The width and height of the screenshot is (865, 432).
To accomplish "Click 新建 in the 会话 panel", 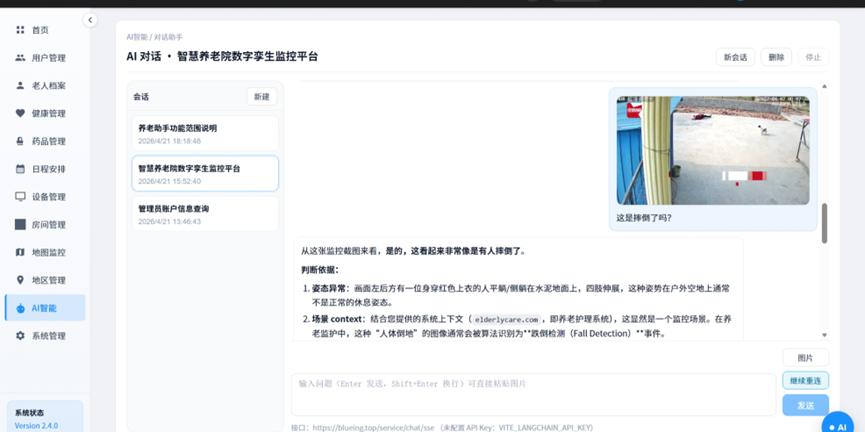I will point(261,97).
